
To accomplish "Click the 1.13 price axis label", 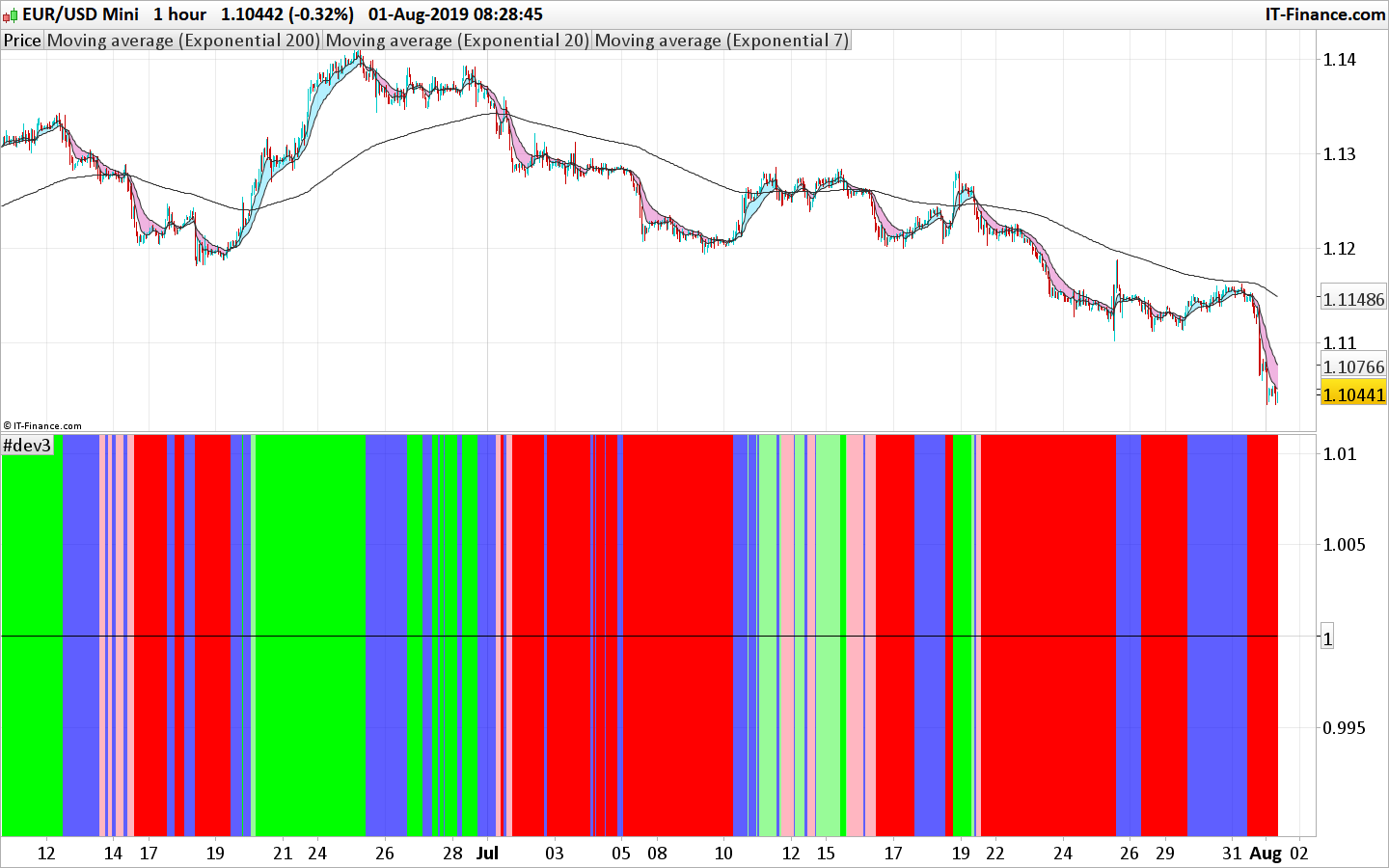I will click(x=1340, y=154).
